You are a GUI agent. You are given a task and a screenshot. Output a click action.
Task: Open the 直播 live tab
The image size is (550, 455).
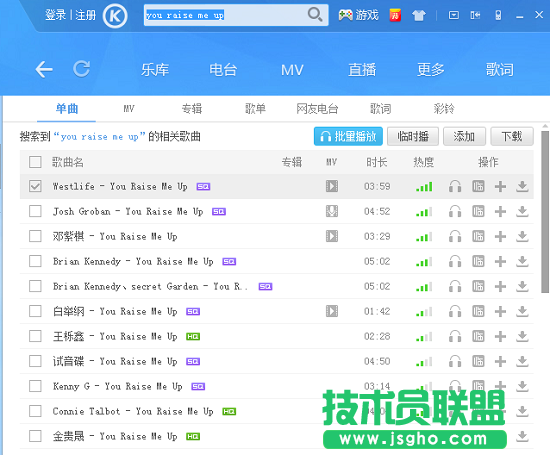[362, 69]
